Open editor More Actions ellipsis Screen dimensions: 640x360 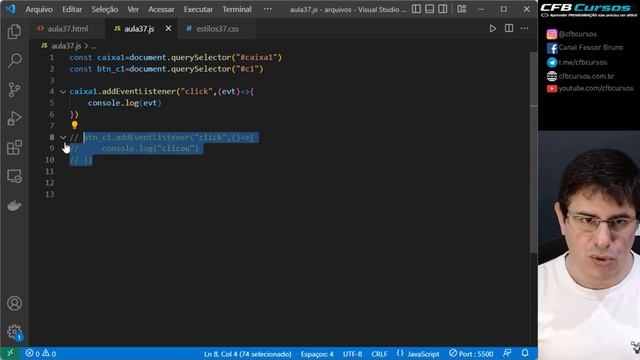click(524, 28)
